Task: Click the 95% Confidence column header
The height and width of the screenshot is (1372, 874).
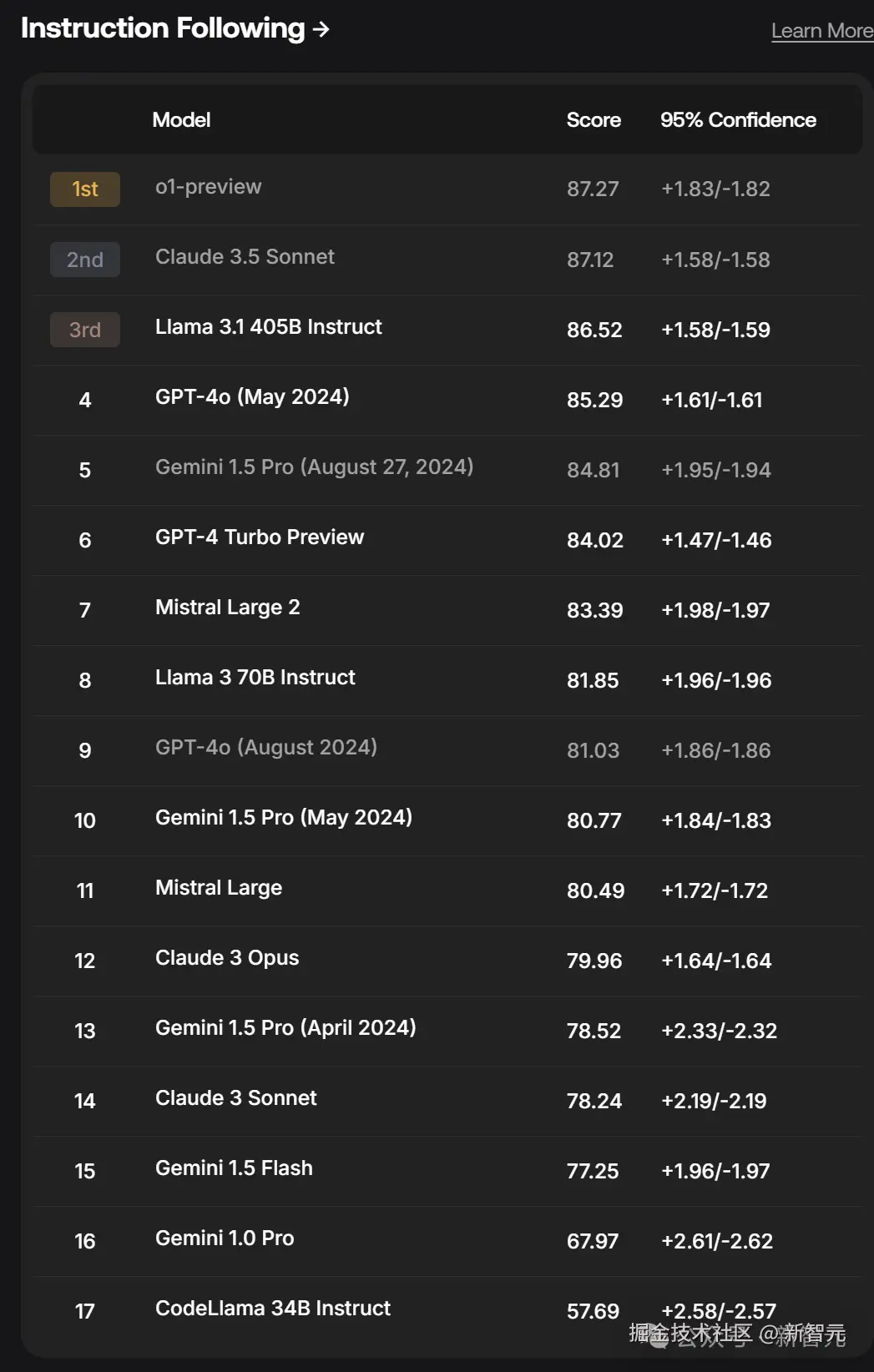Action: (x=738, y=120)
